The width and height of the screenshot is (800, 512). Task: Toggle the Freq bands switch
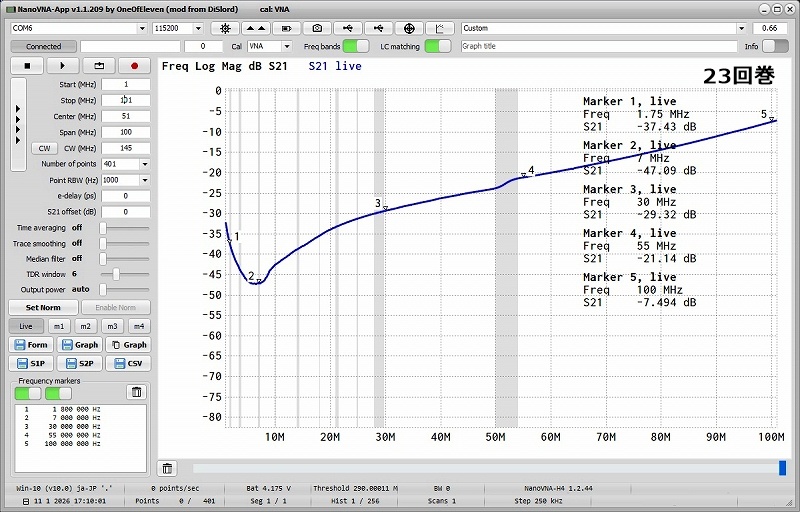pyautogui.click(x=355, y=46)
